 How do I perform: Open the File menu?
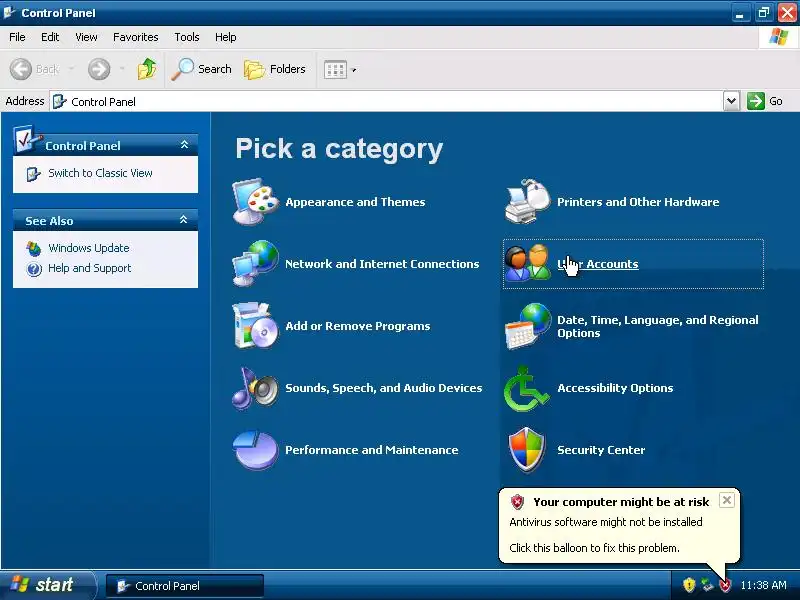[x=17, y=37]
